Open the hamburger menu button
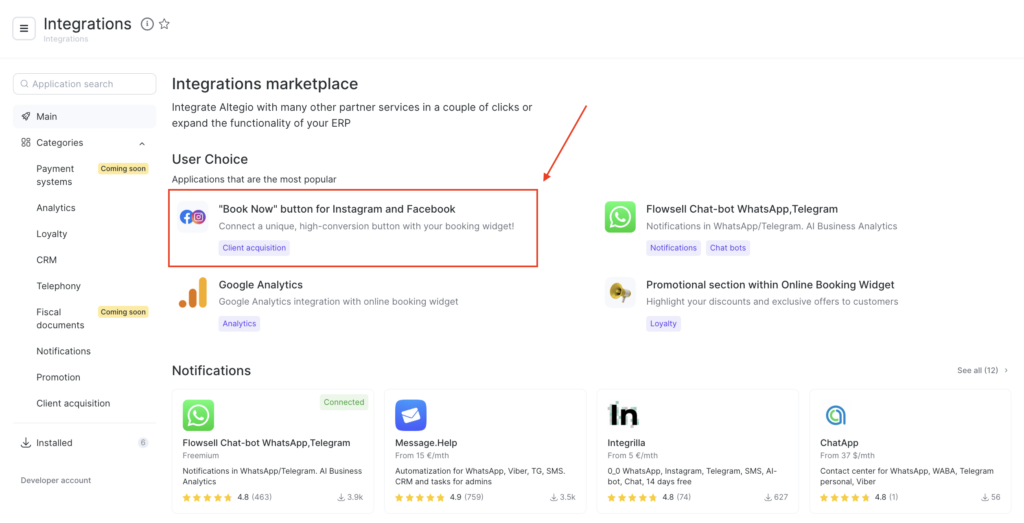1024x523 pixels. pyautogui.click(x=24, y=28)
